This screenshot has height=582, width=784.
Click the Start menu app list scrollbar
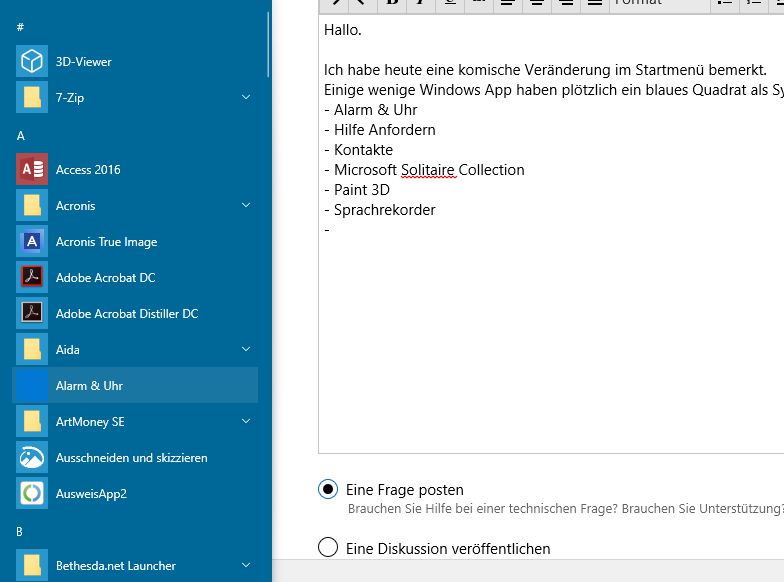coord(268,45)
